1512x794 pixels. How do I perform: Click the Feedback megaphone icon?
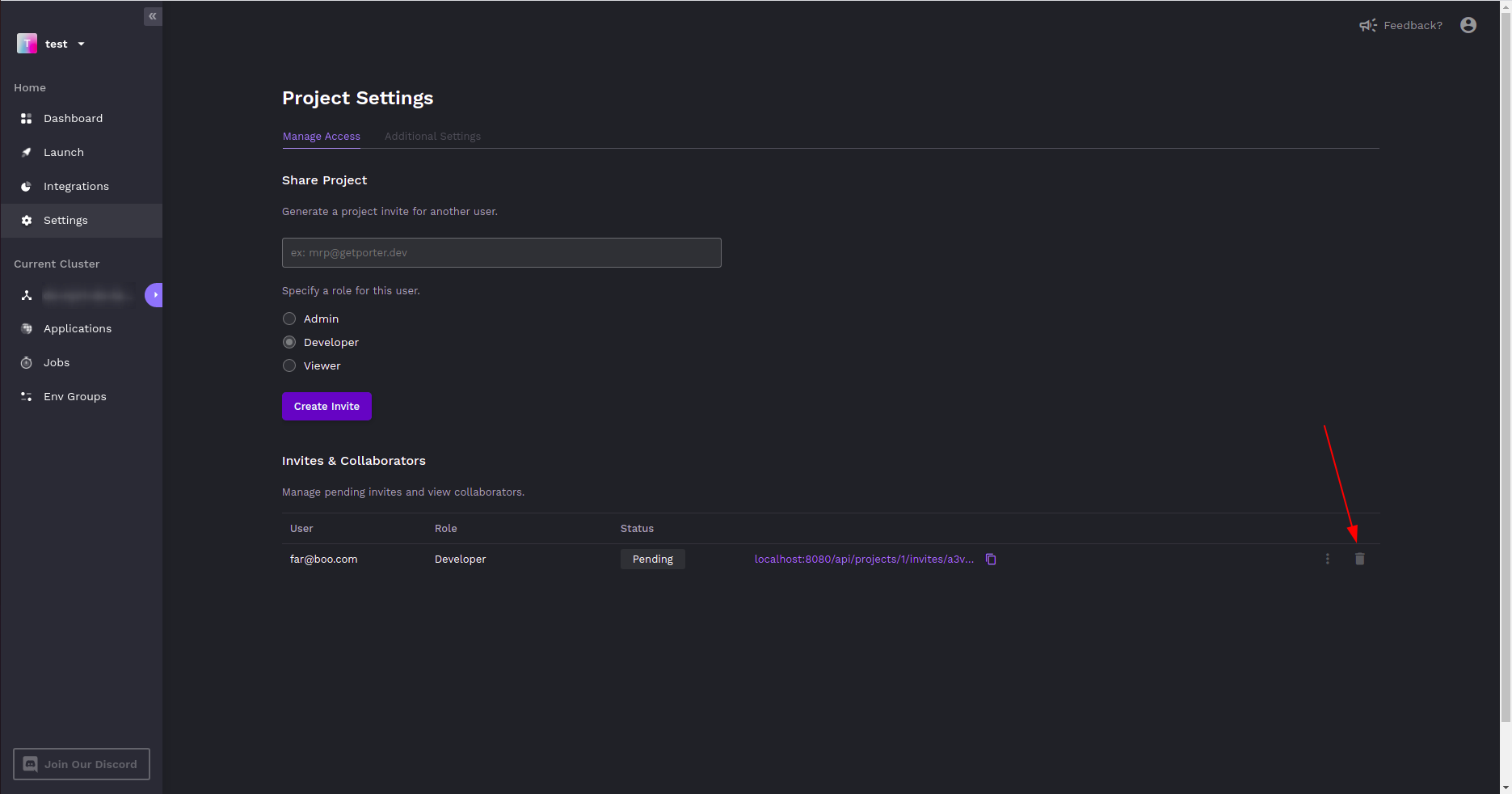(1367, 25)
